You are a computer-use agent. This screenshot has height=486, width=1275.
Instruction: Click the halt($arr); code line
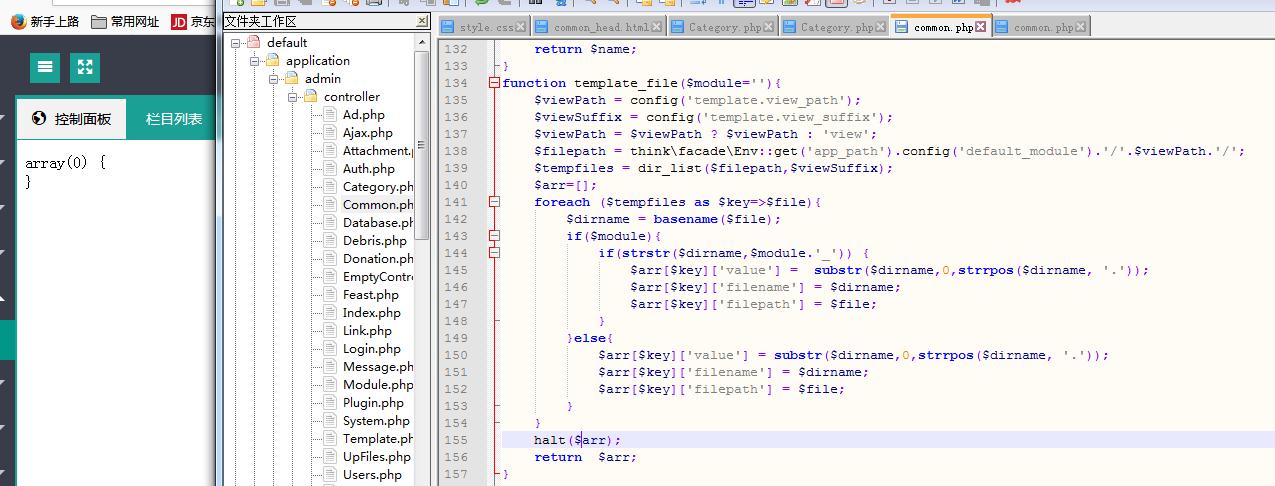point(577,440)
